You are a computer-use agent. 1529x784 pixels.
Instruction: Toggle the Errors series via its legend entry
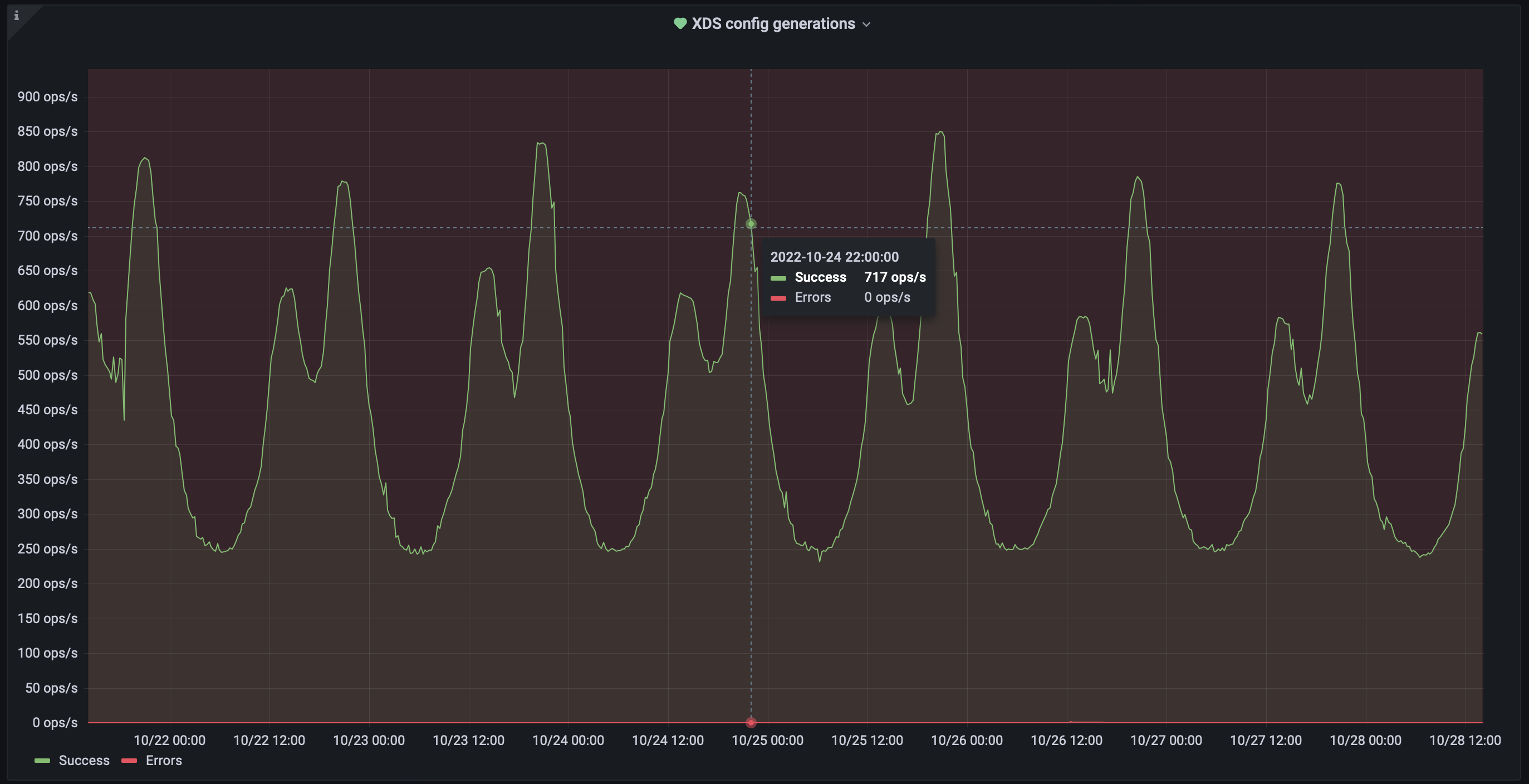coord(163,760)
